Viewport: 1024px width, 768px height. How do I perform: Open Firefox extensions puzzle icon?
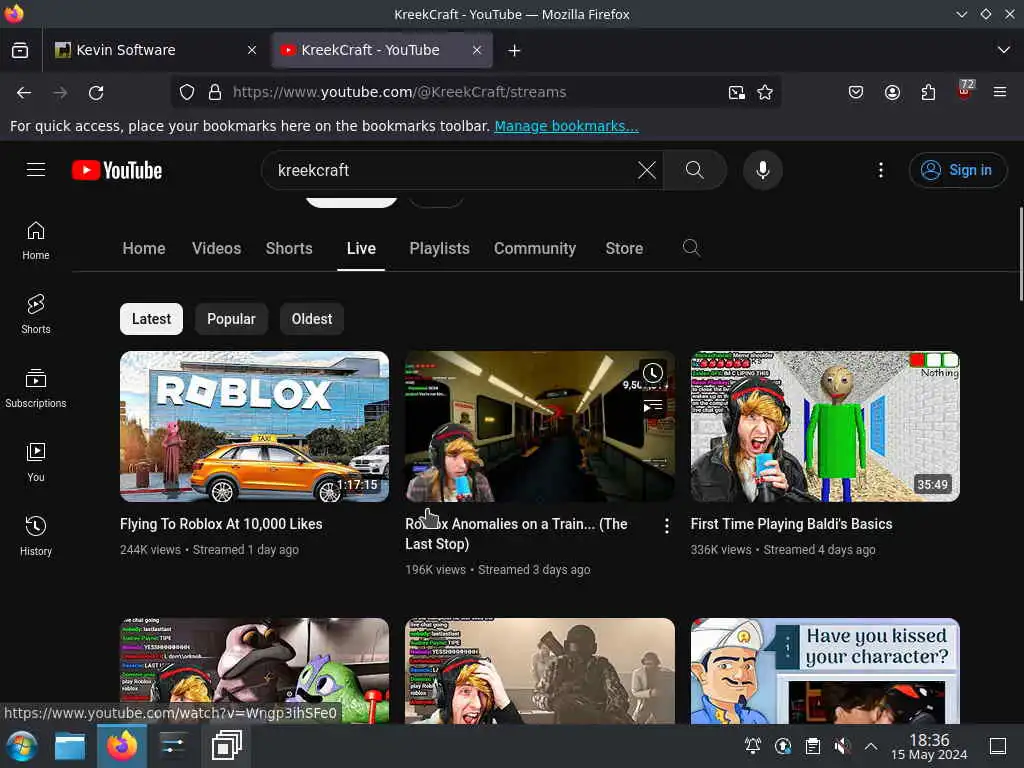tap(928, 93)
